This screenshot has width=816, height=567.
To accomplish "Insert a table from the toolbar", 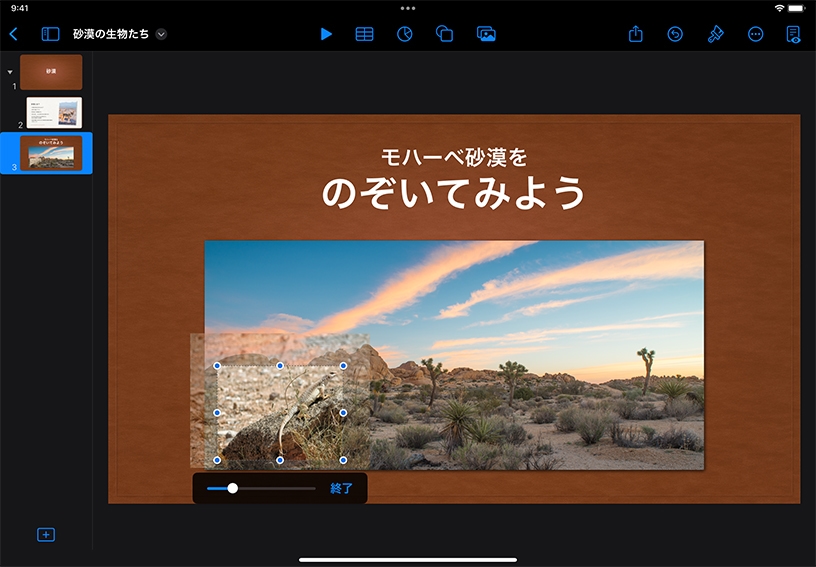I will coord(365,34).
